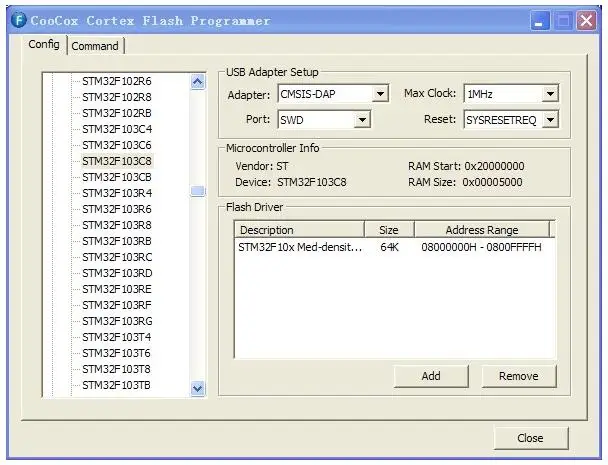Select the highlighted STM32F103C8 tree entry
608x465 pixels.
click(117, 161)
